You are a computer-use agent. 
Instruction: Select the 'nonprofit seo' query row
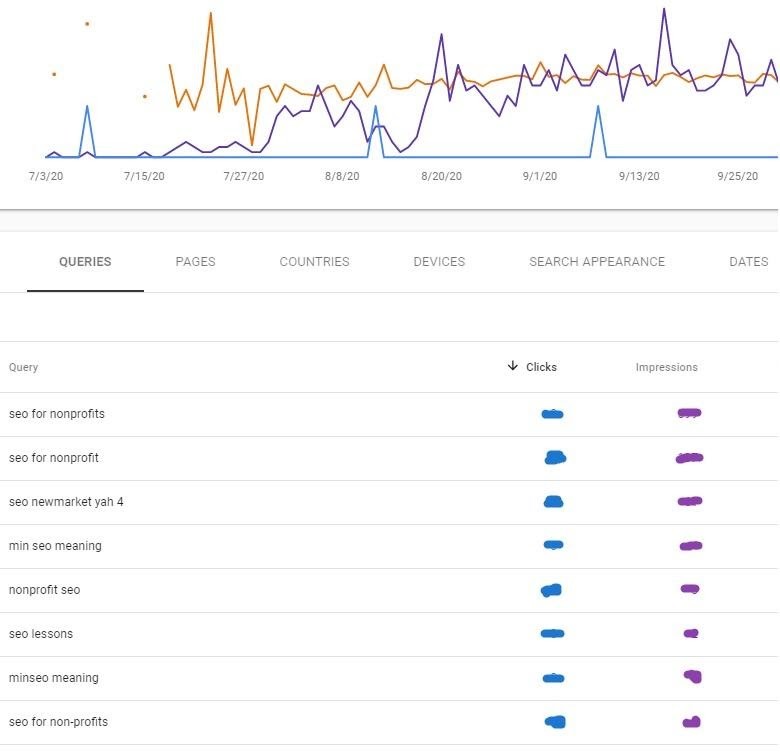44,590
